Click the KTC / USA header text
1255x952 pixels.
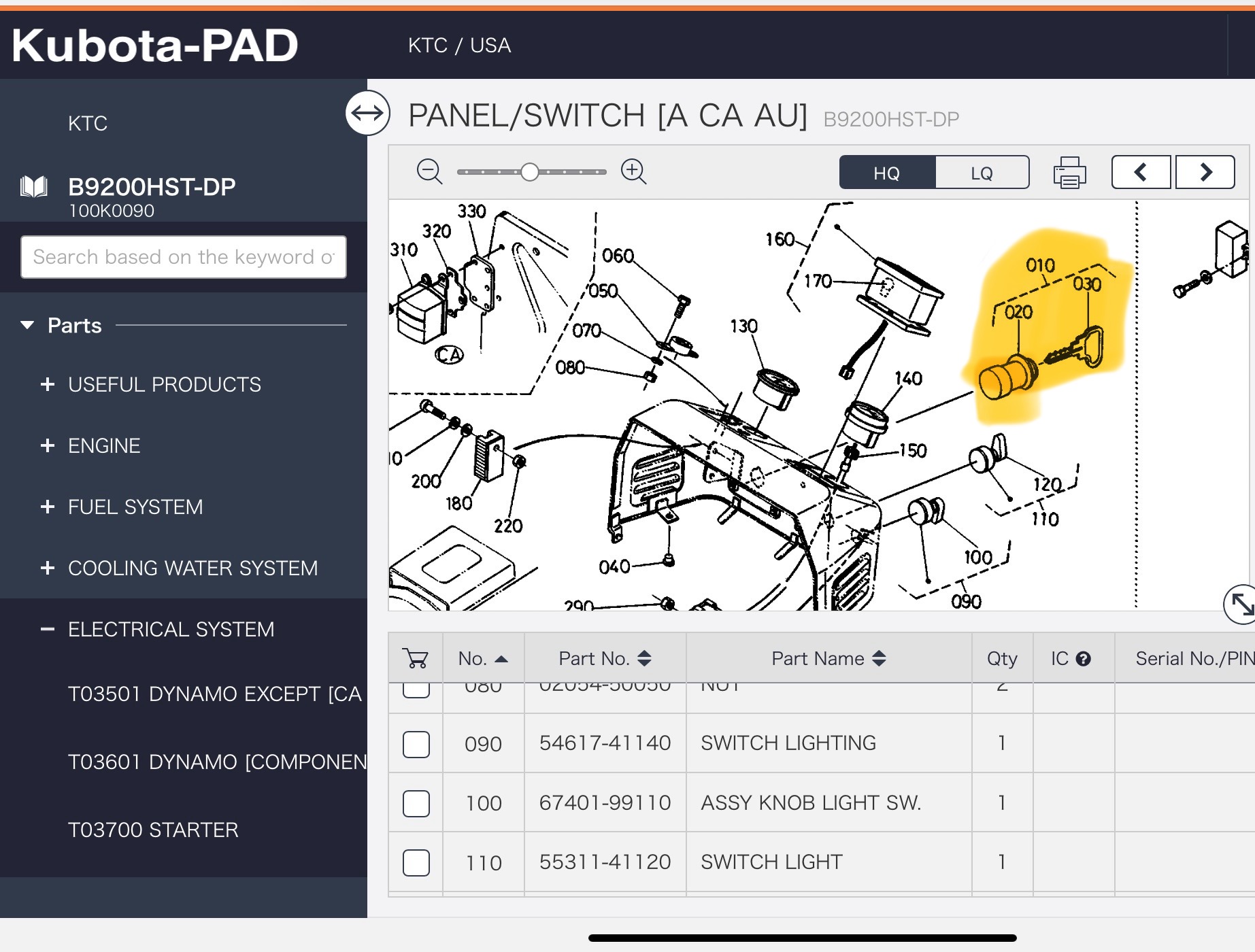pyautogui.click(x=459, y=45)
